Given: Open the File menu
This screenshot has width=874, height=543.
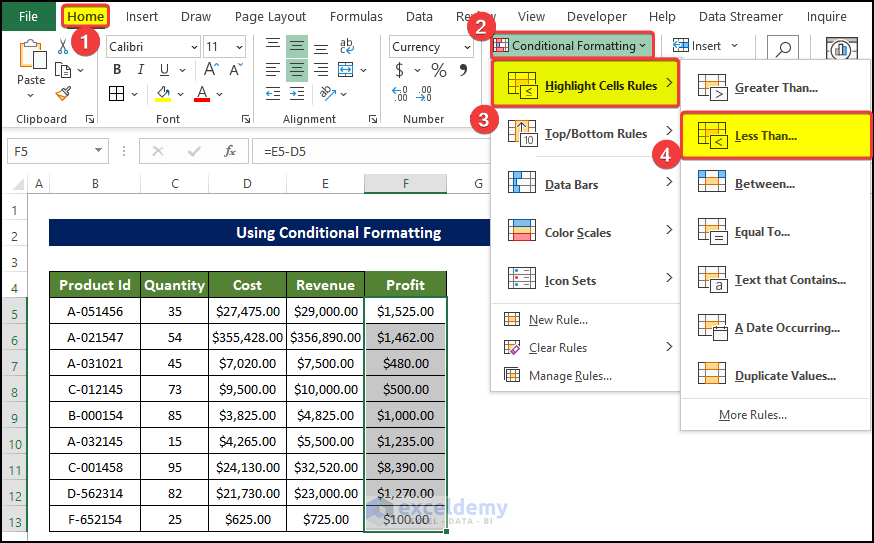Looking at the screenshot, I should click(x=28, y=16).
